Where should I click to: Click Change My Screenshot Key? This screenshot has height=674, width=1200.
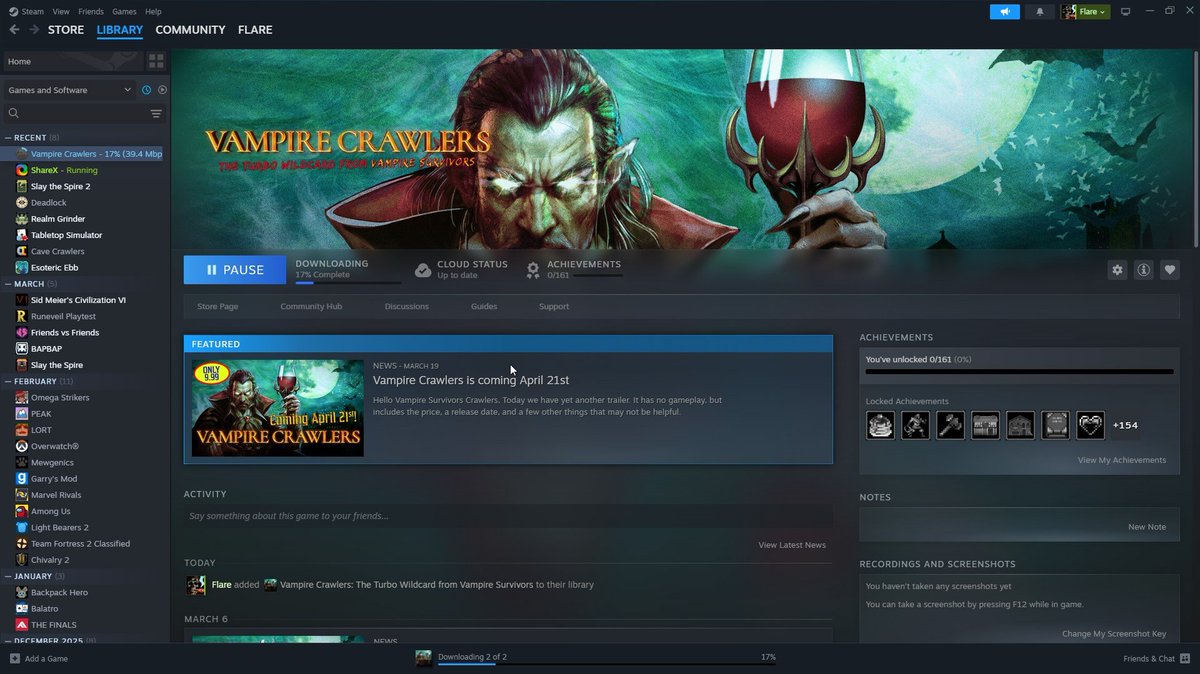[x=1114, y=634]
